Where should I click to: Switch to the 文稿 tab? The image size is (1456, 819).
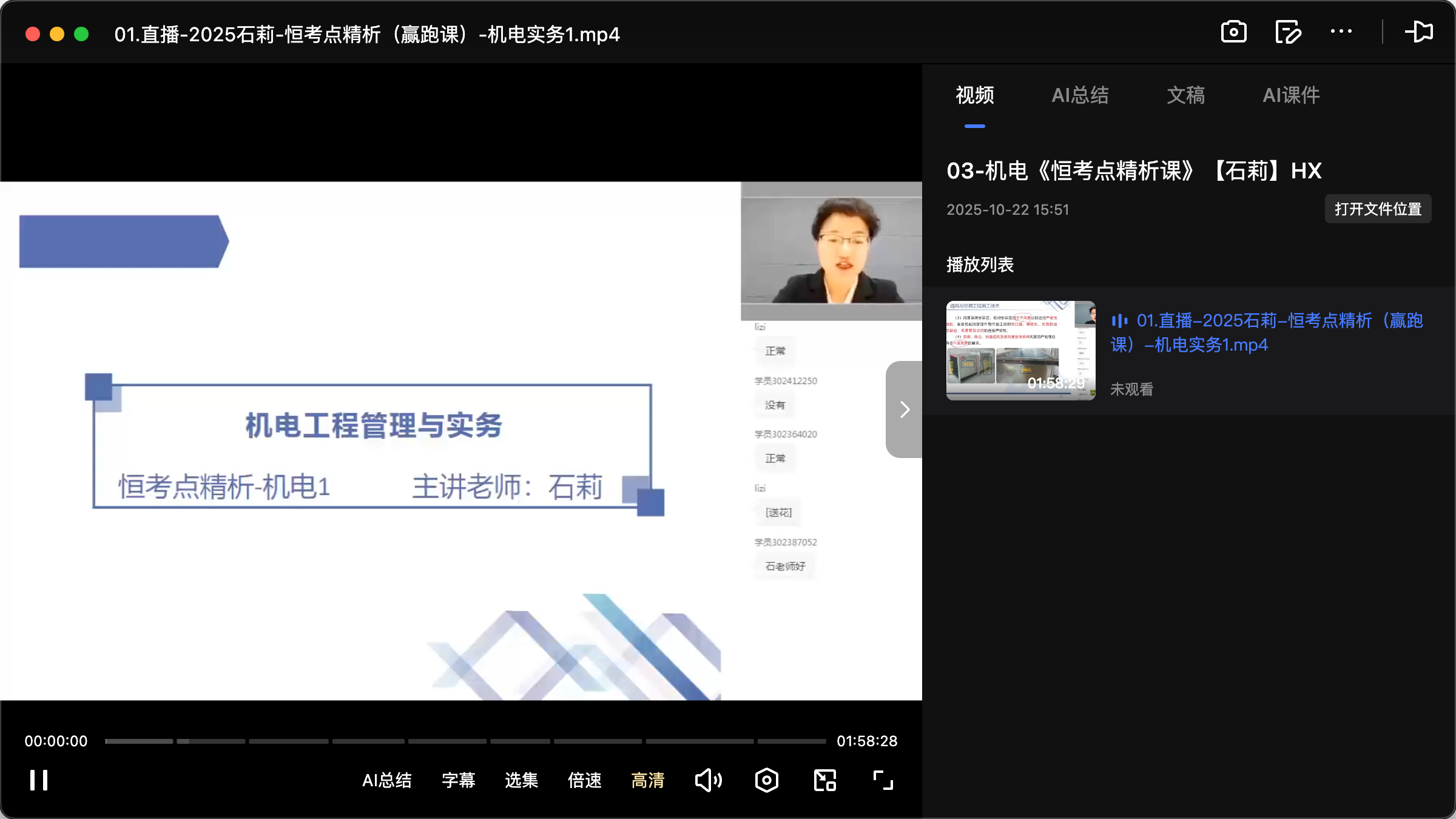1185,95
